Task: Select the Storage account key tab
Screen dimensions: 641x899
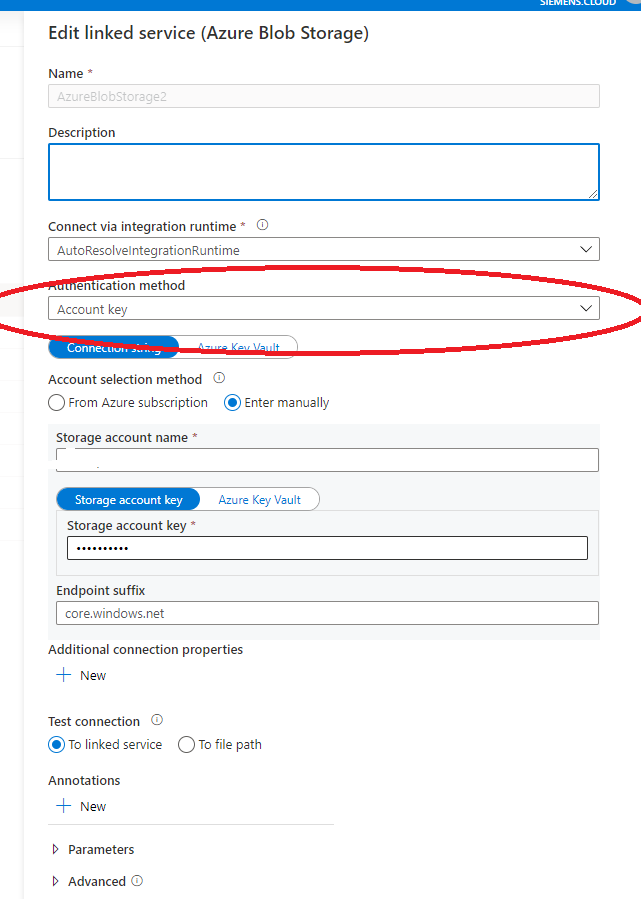Action: [128, 499]
